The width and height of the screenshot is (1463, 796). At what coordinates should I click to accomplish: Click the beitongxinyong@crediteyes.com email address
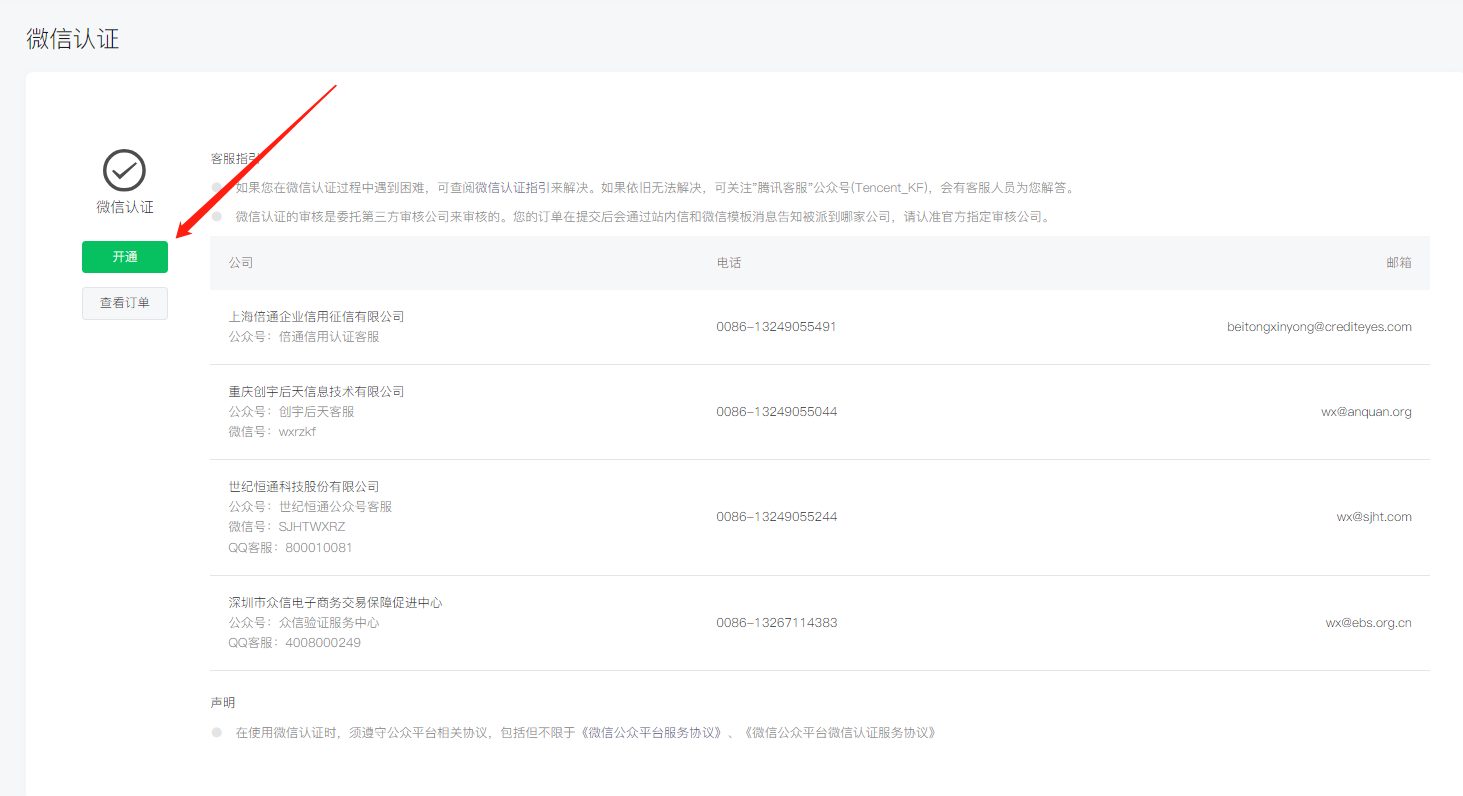[1319, 327]
